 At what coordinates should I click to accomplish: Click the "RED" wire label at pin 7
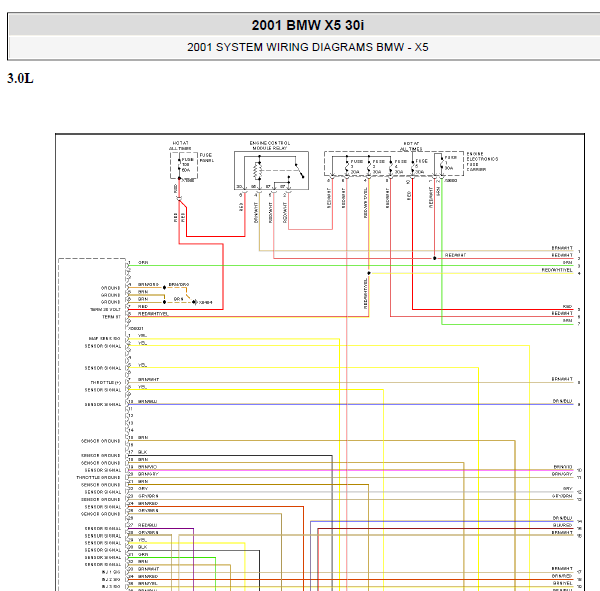pyautogui.click(x=143, y=306)
